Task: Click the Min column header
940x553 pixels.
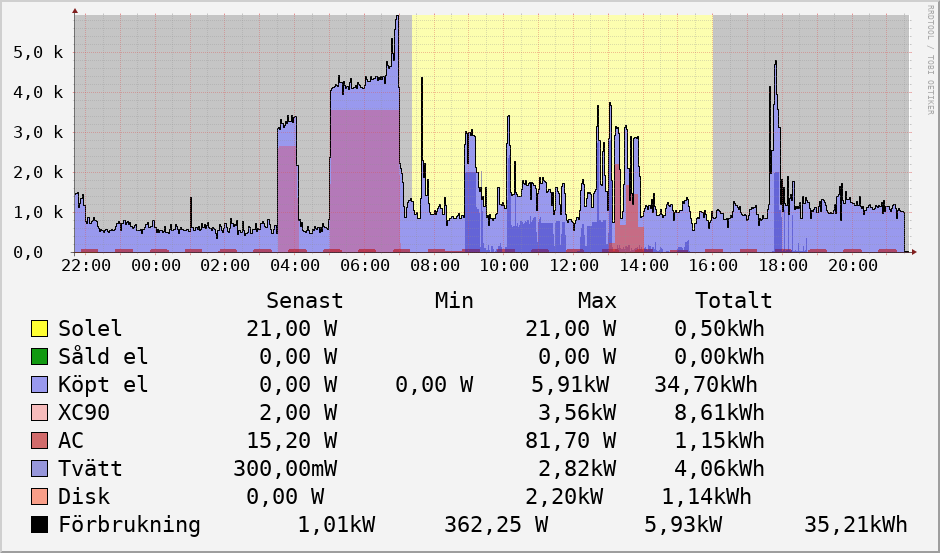Action: (x=454, y=301)
